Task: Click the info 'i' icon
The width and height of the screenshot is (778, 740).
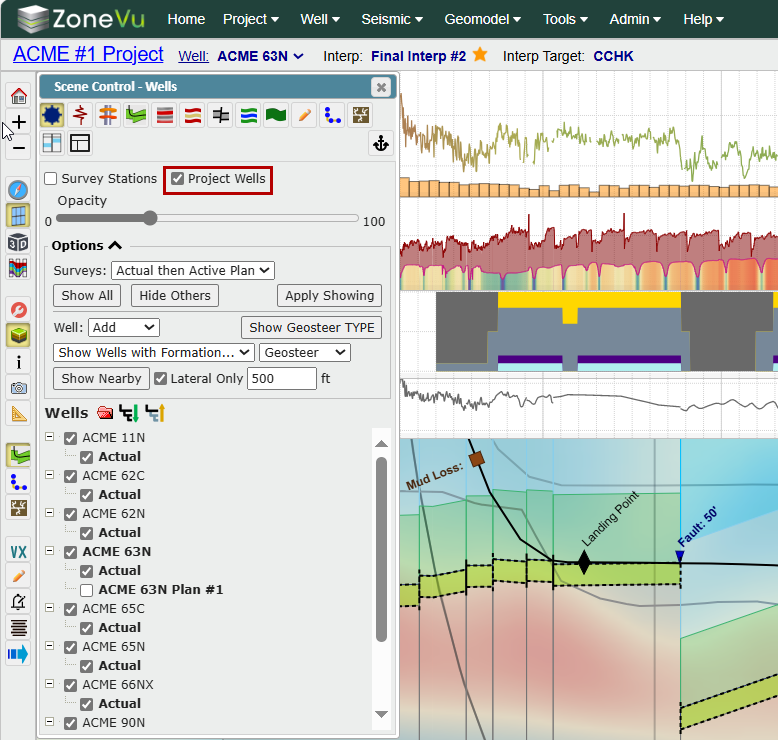Action: click(x=19, y=362)
